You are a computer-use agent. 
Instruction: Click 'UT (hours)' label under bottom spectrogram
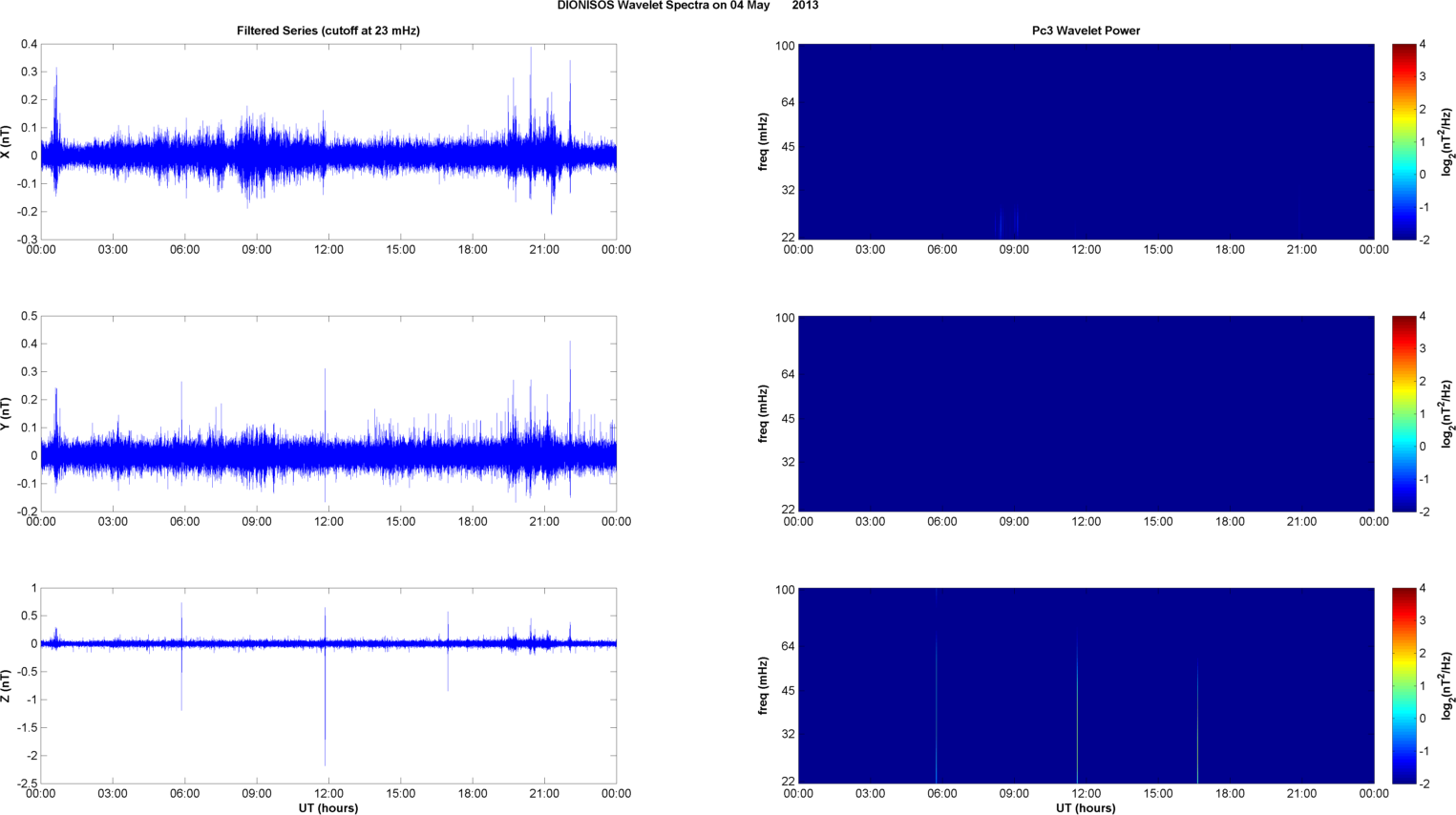click(x=1086, y=808)
